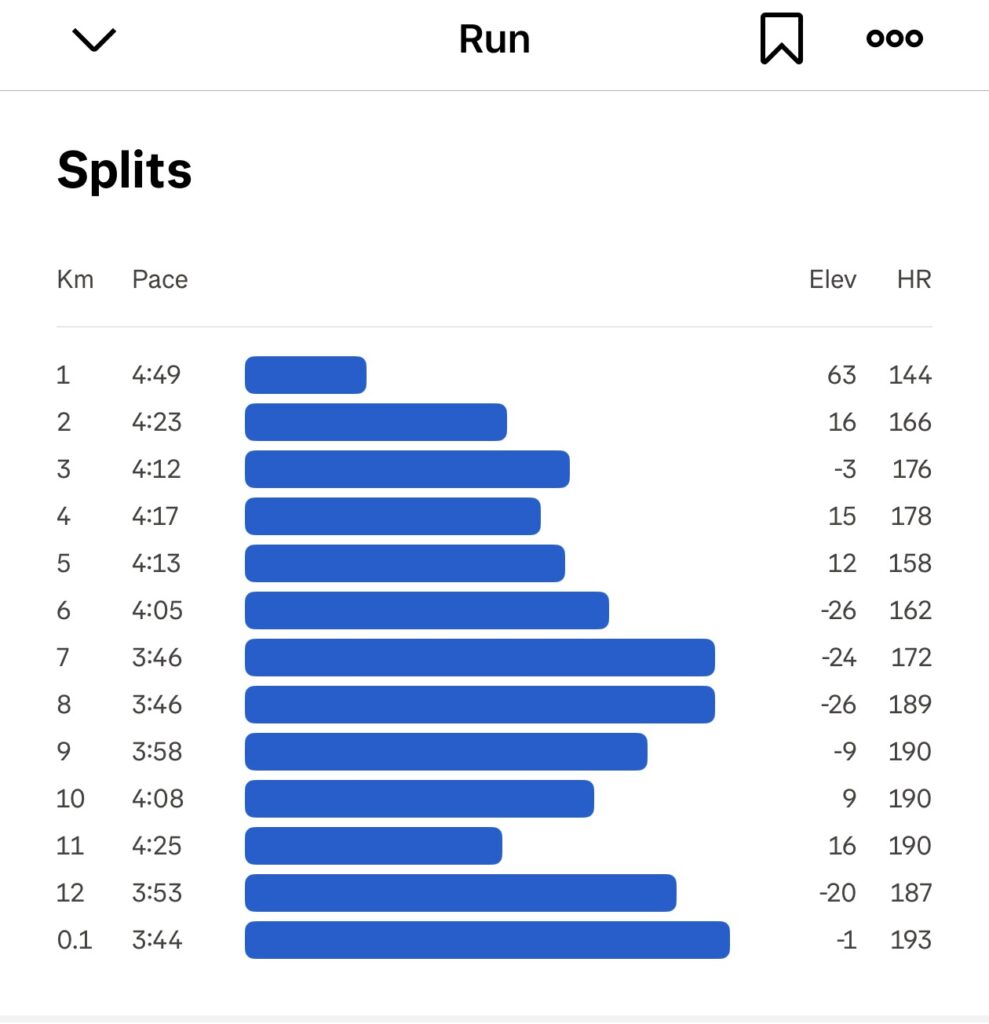This screenshot has height=1024, width=989.
Task: Select the kilometer 1 pace bar
Action: pyautogui.click(x=306, y=375)
